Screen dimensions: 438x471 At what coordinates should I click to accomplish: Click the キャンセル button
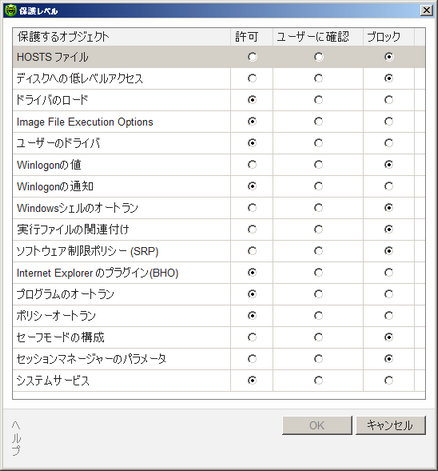pyautogui.click(x=390, y=425)
